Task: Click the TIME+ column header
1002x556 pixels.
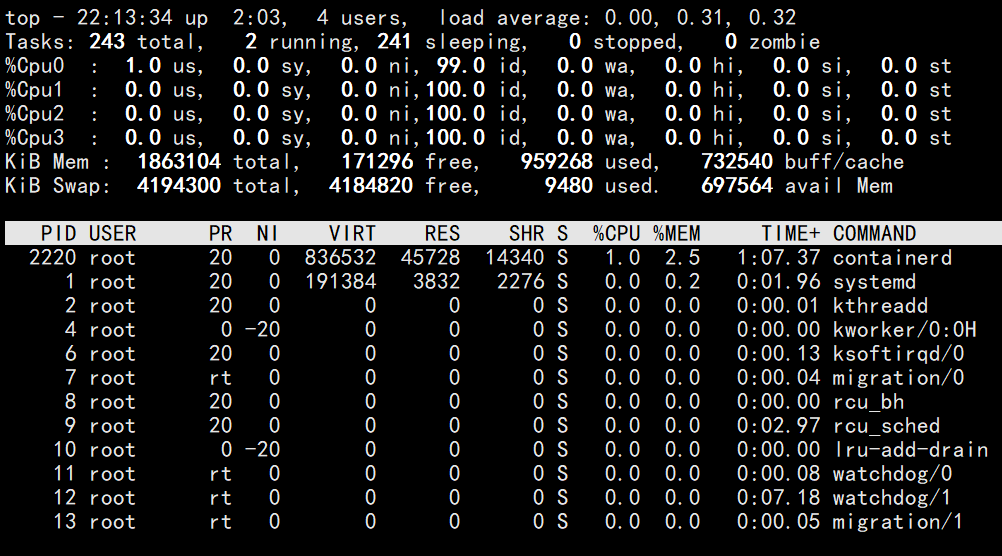Action: tap(790, 234)
